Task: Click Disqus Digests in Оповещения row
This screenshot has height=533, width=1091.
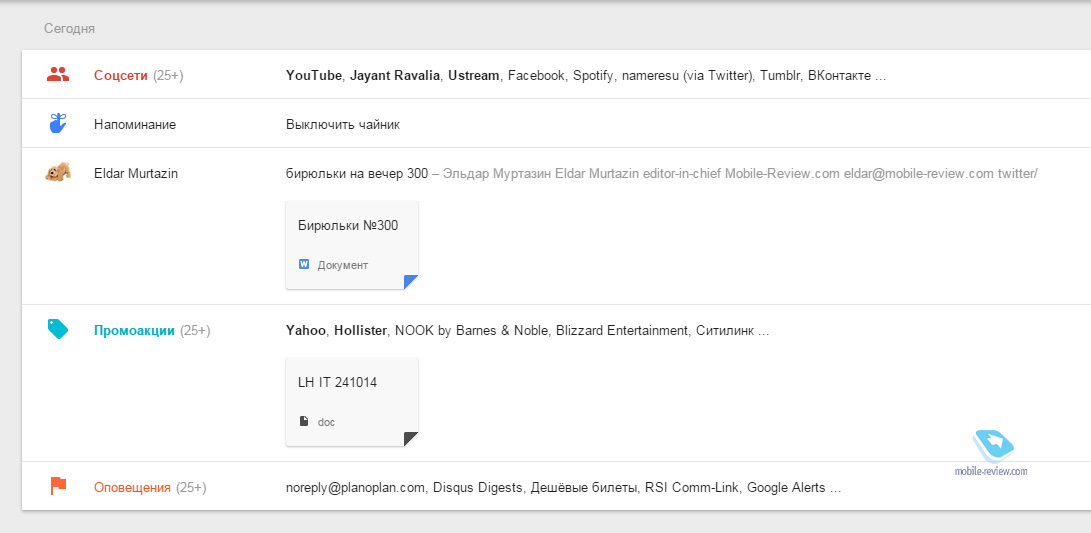Action: click(x=477, y=488)
